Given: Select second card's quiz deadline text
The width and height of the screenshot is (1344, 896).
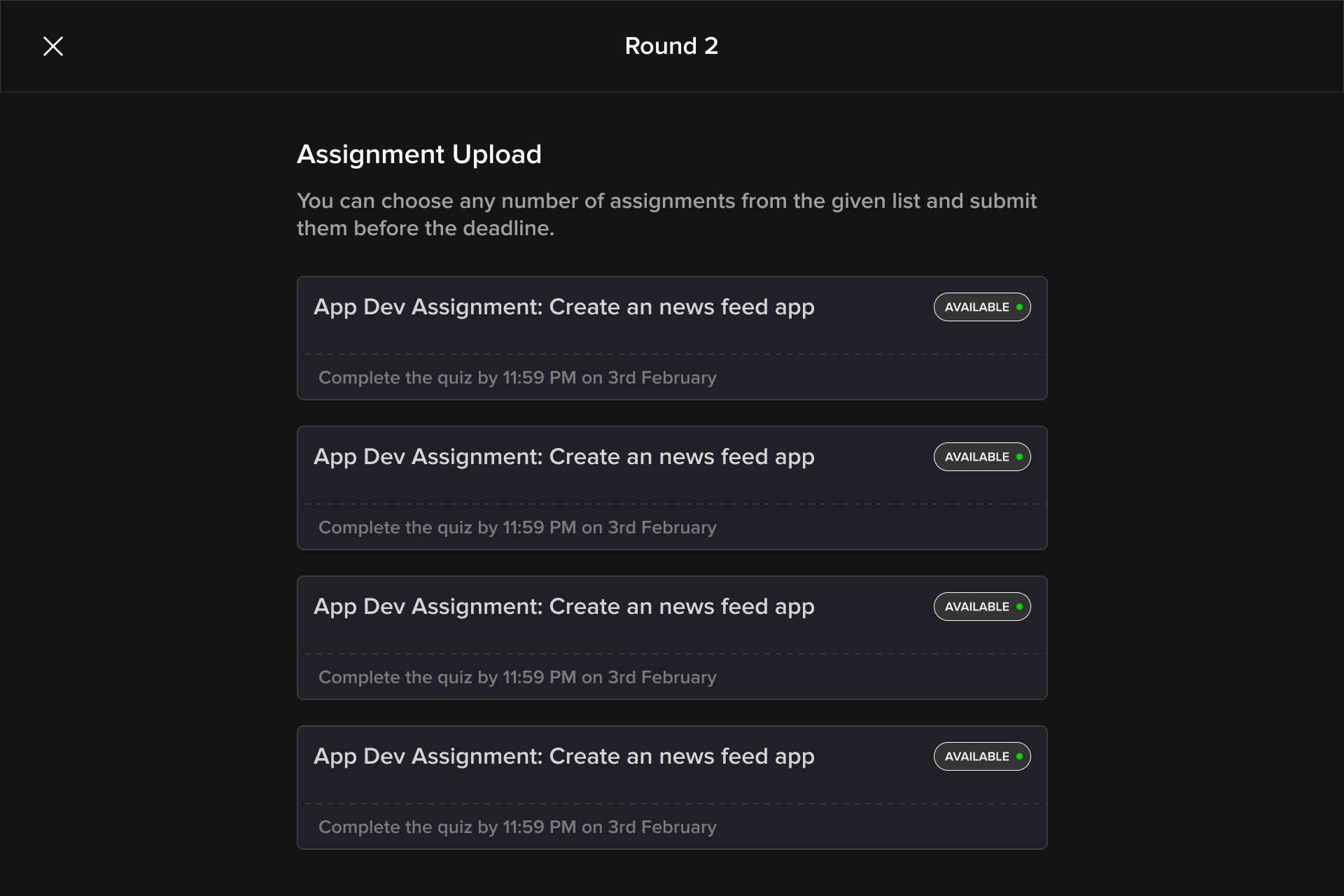Looking at the screenshot, I should pyautogui.click(x=517, y=528).
